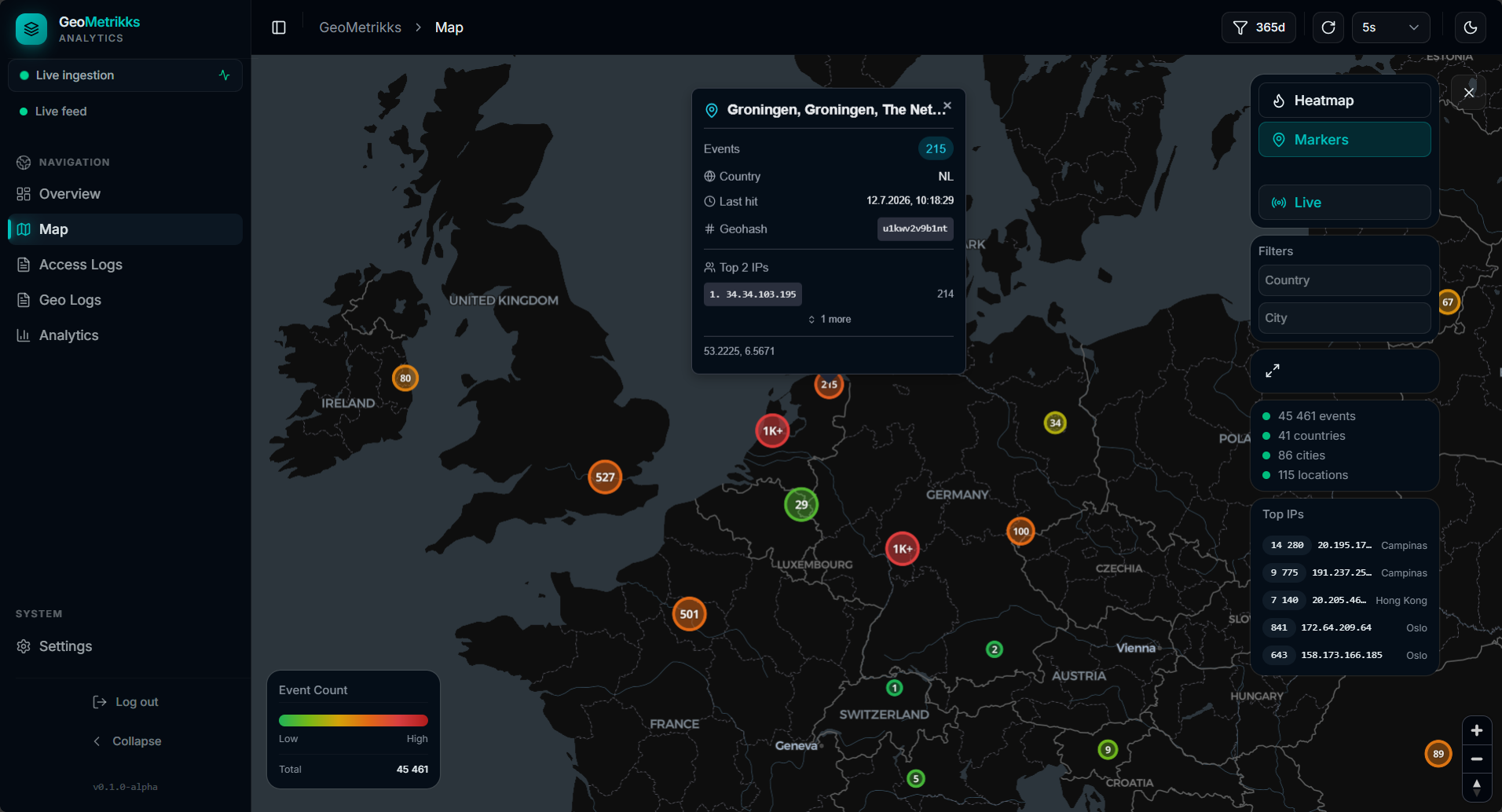
Task: Open Analytics page
Action: point(125,335)
